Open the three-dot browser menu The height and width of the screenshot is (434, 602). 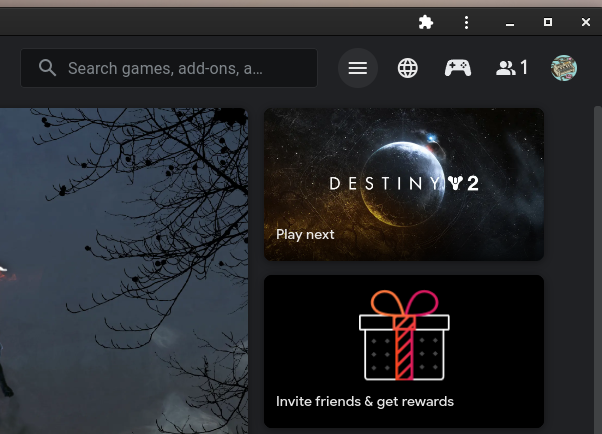[x=466, y=22]
